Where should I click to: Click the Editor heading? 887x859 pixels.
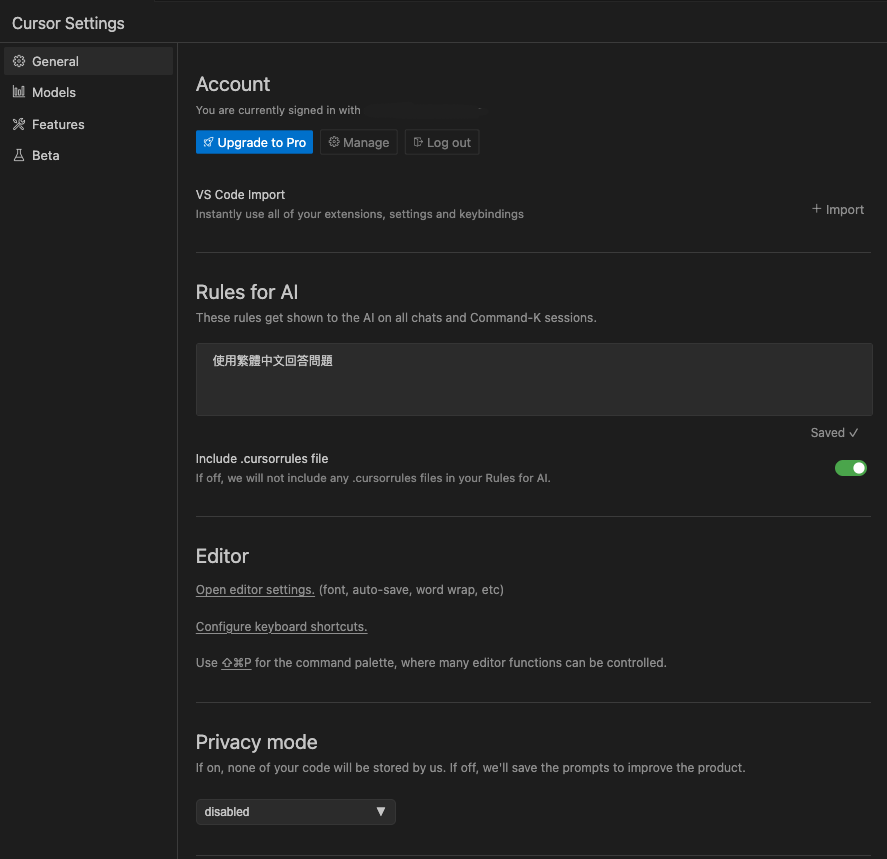click(222, 556)
